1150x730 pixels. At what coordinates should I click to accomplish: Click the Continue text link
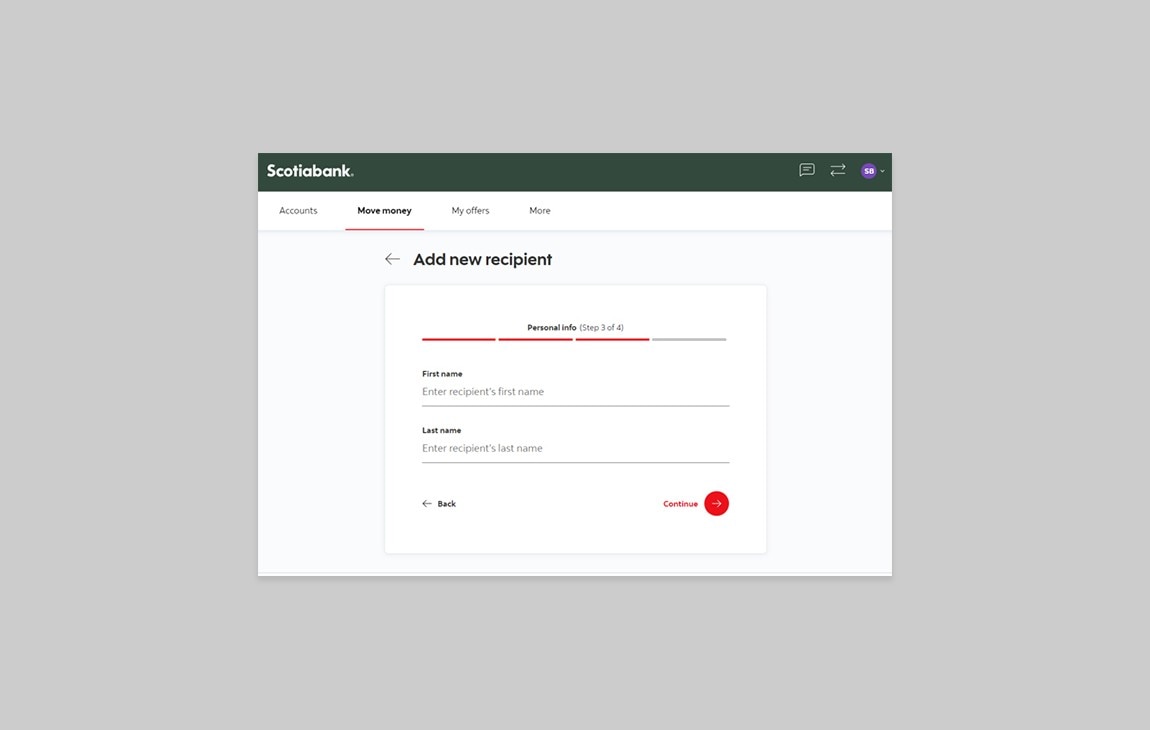tap(681, 504)
